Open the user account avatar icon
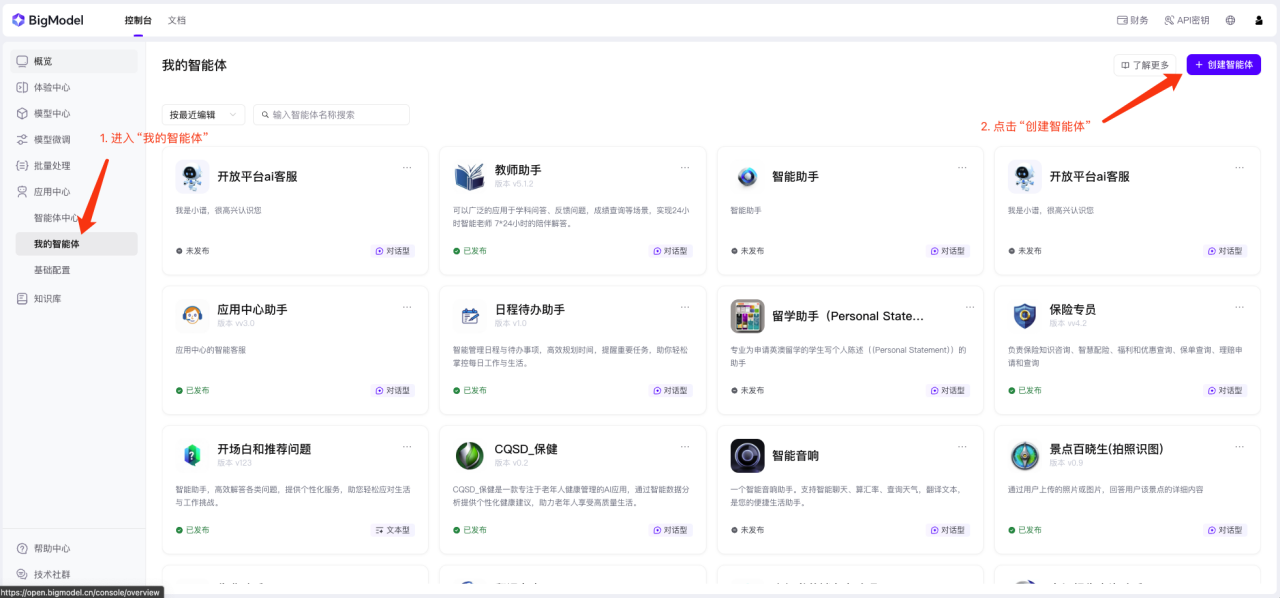The image size is (1280, 598). pyautogui.click(x=1259, y=20)
